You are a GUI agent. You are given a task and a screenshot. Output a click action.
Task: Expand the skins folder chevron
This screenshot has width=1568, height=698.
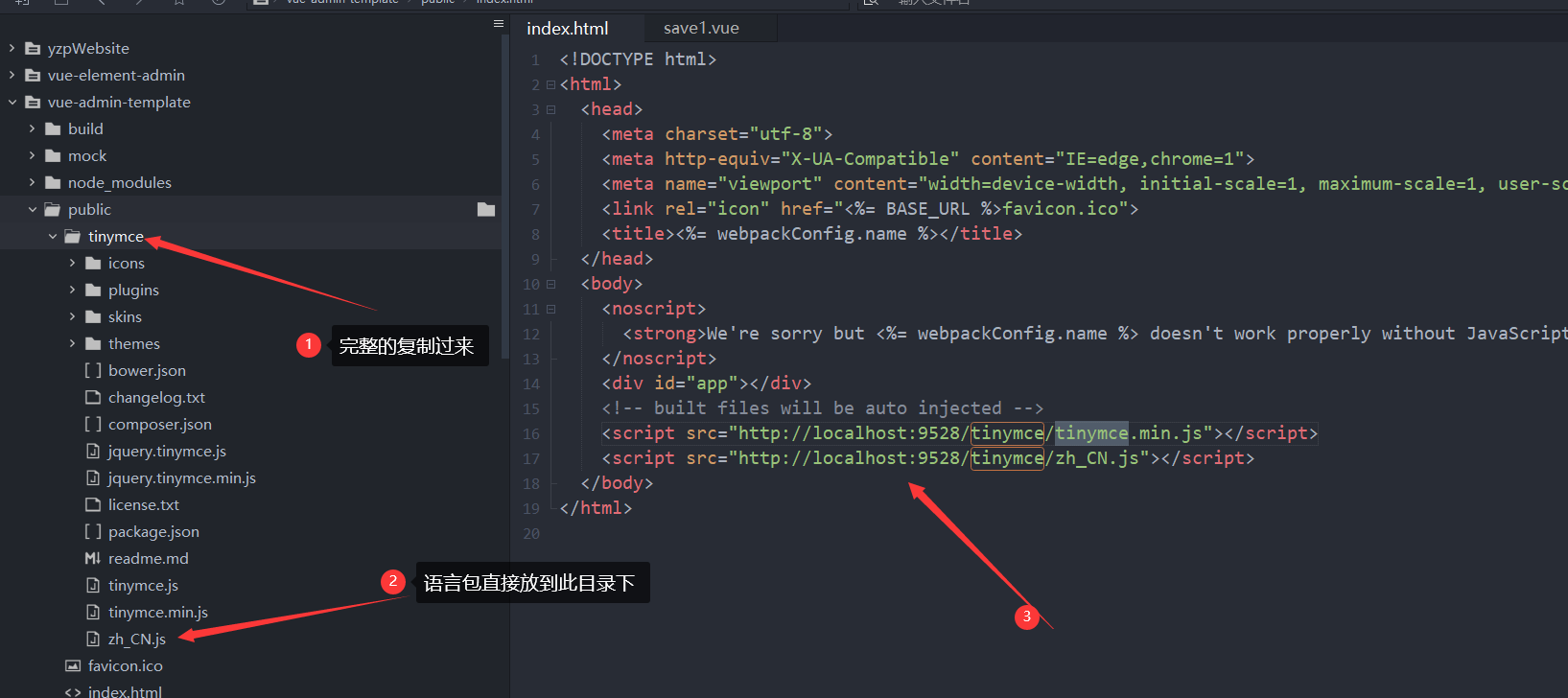[x=73, y=316]
